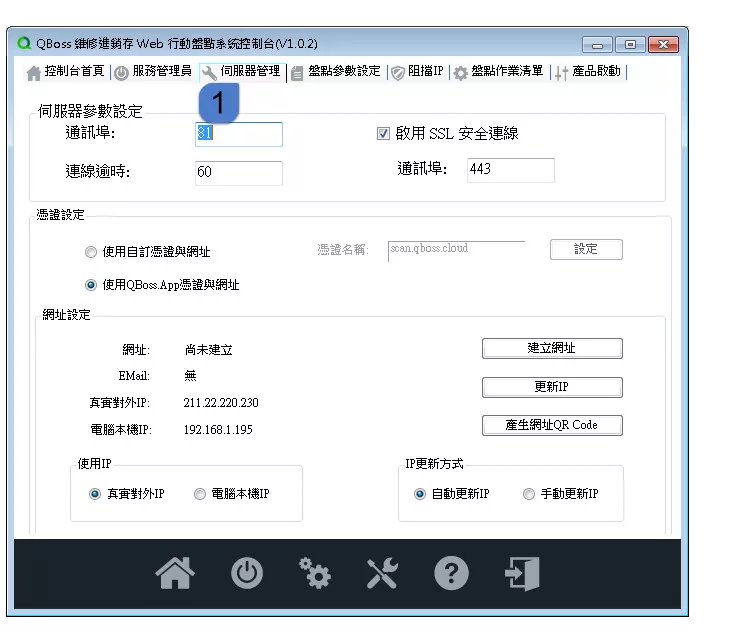The height and width of the screenshot is (632, 750).
Task: Click the 產生網址QR Code button
Action: click(x=552, y=425)
